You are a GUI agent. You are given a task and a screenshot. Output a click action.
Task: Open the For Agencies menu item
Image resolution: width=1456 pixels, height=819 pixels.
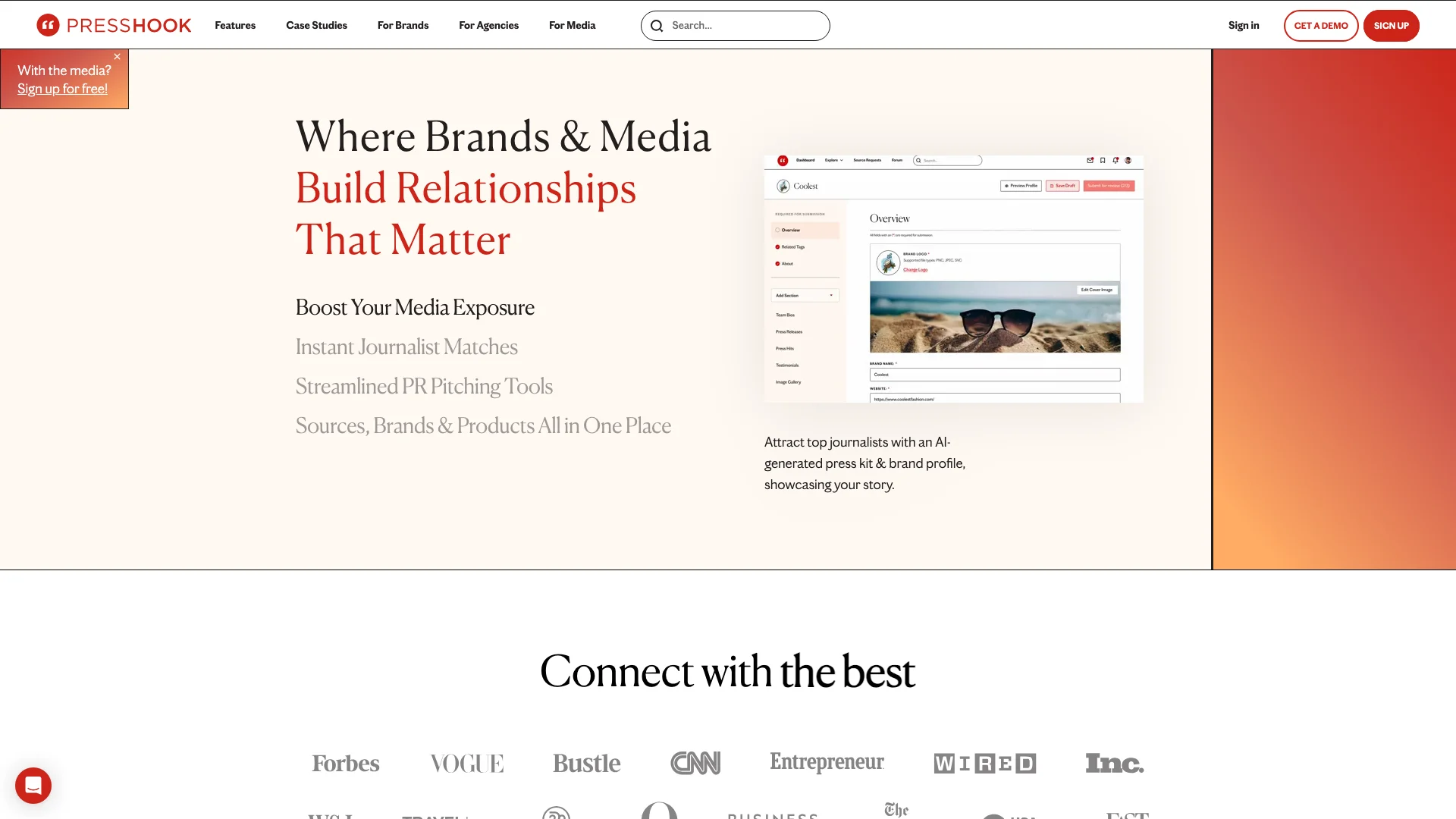tap(488, 26)
